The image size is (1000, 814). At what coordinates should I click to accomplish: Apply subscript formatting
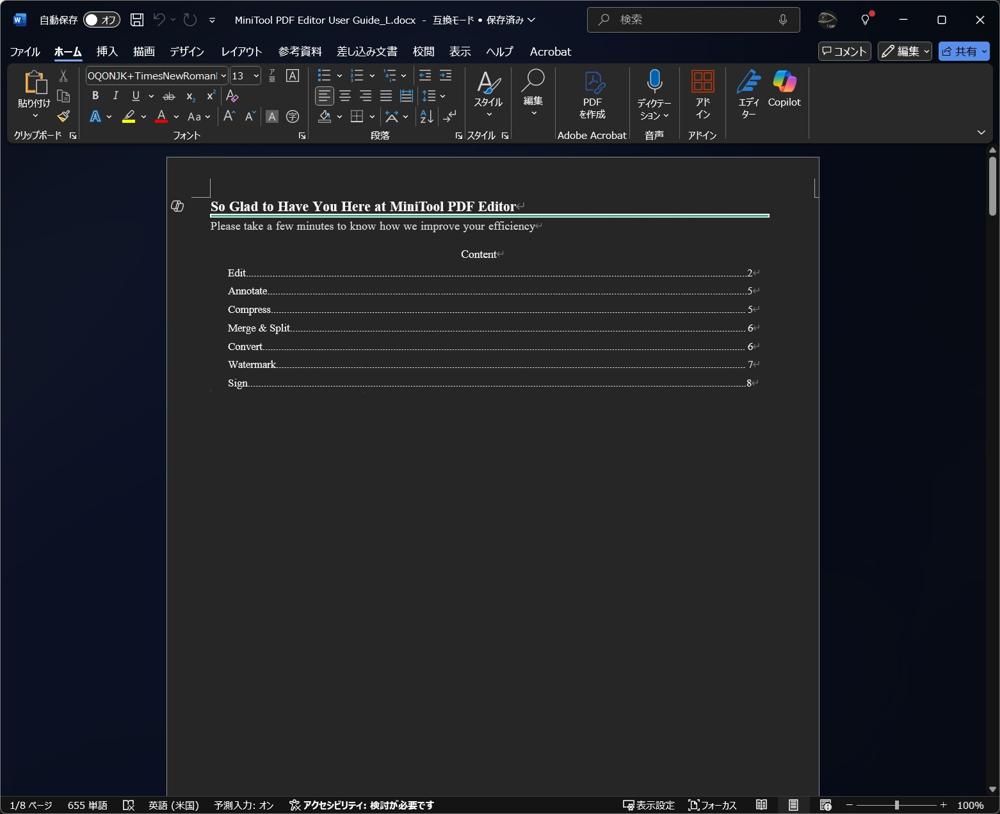[190, 96]
